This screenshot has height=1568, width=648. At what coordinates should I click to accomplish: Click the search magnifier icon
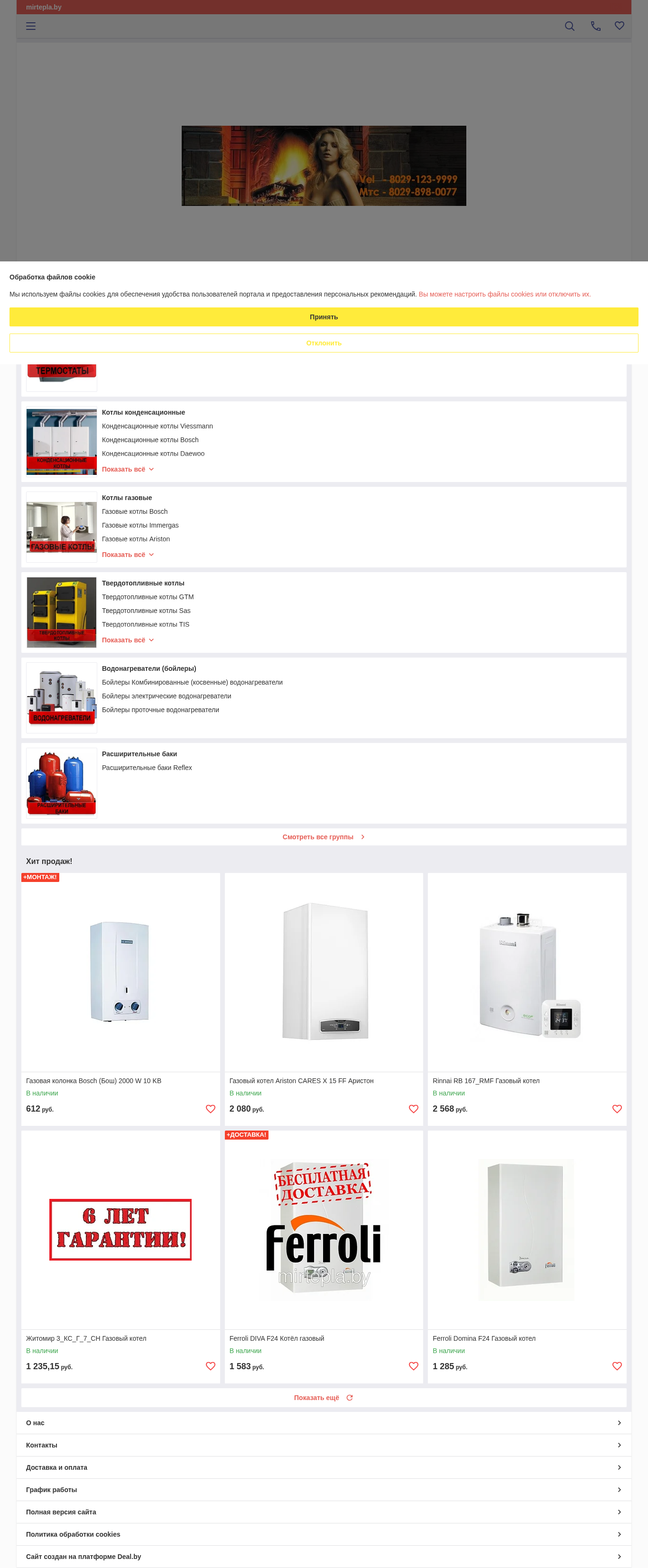tap(570, 26)
